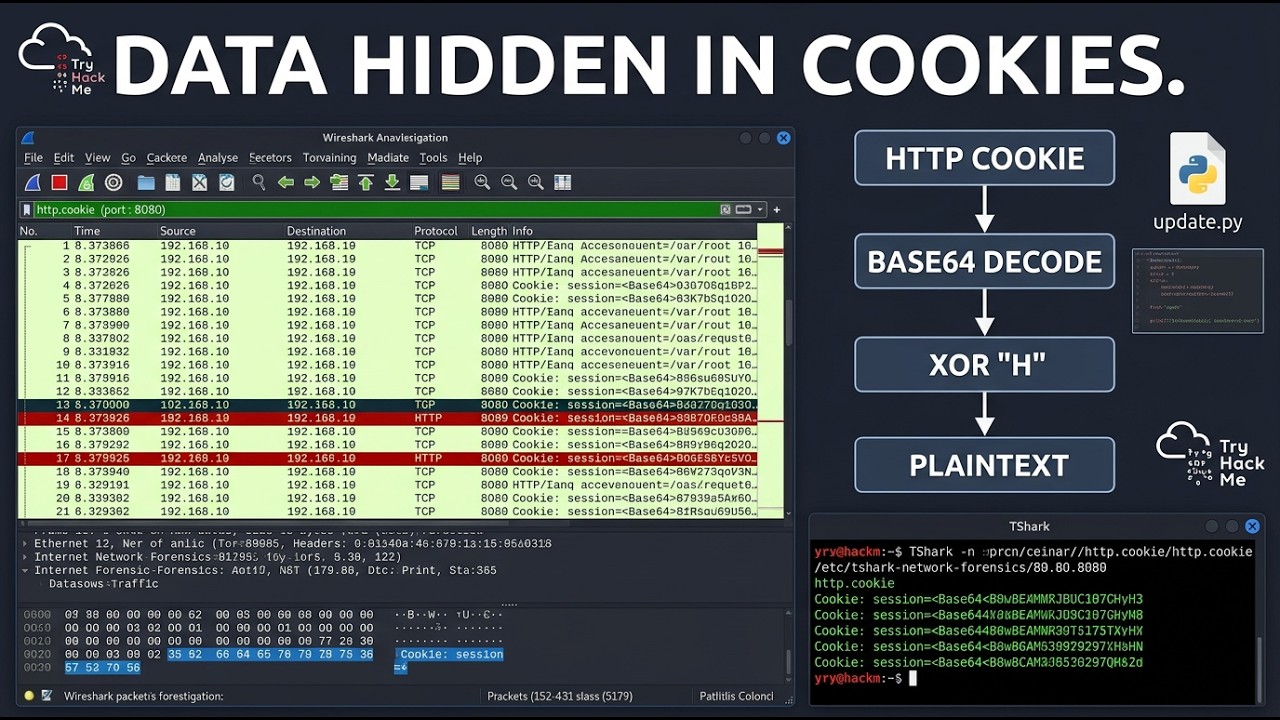Clear the display filter X icon
Screen dimensions: 1280x720
[726, 210]
